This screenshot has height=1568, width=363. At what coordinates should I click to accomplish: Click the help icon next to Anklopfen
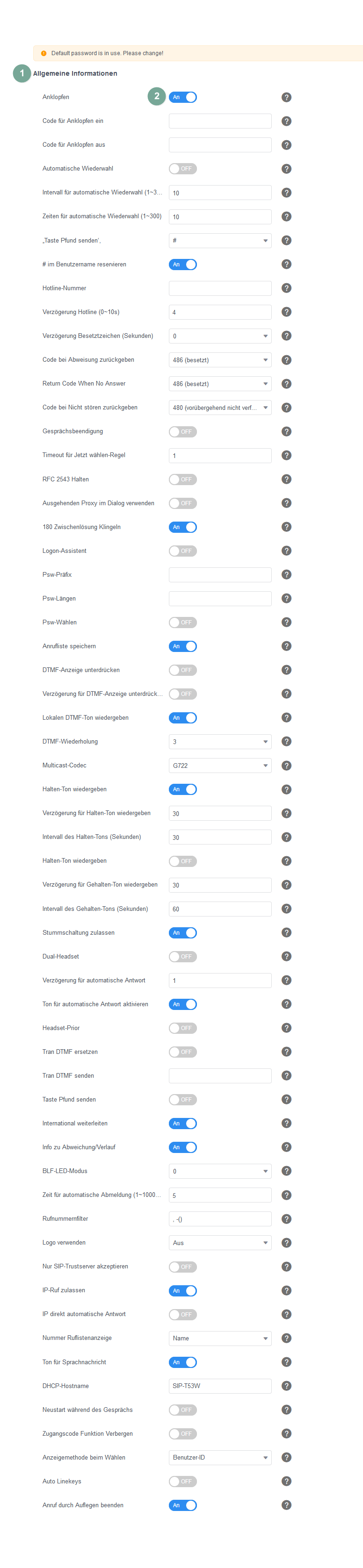(x=286, y=97)
